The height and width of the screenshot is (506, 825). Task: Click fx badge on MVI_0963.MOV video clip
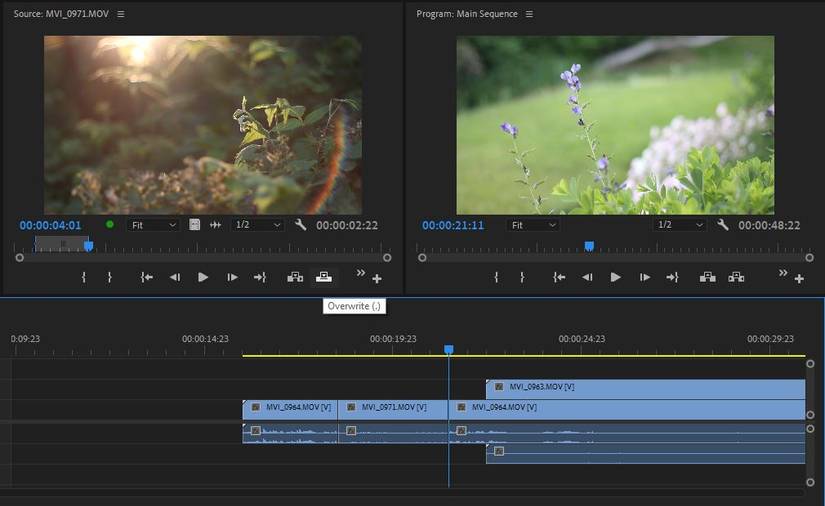[x=499, y=387]
